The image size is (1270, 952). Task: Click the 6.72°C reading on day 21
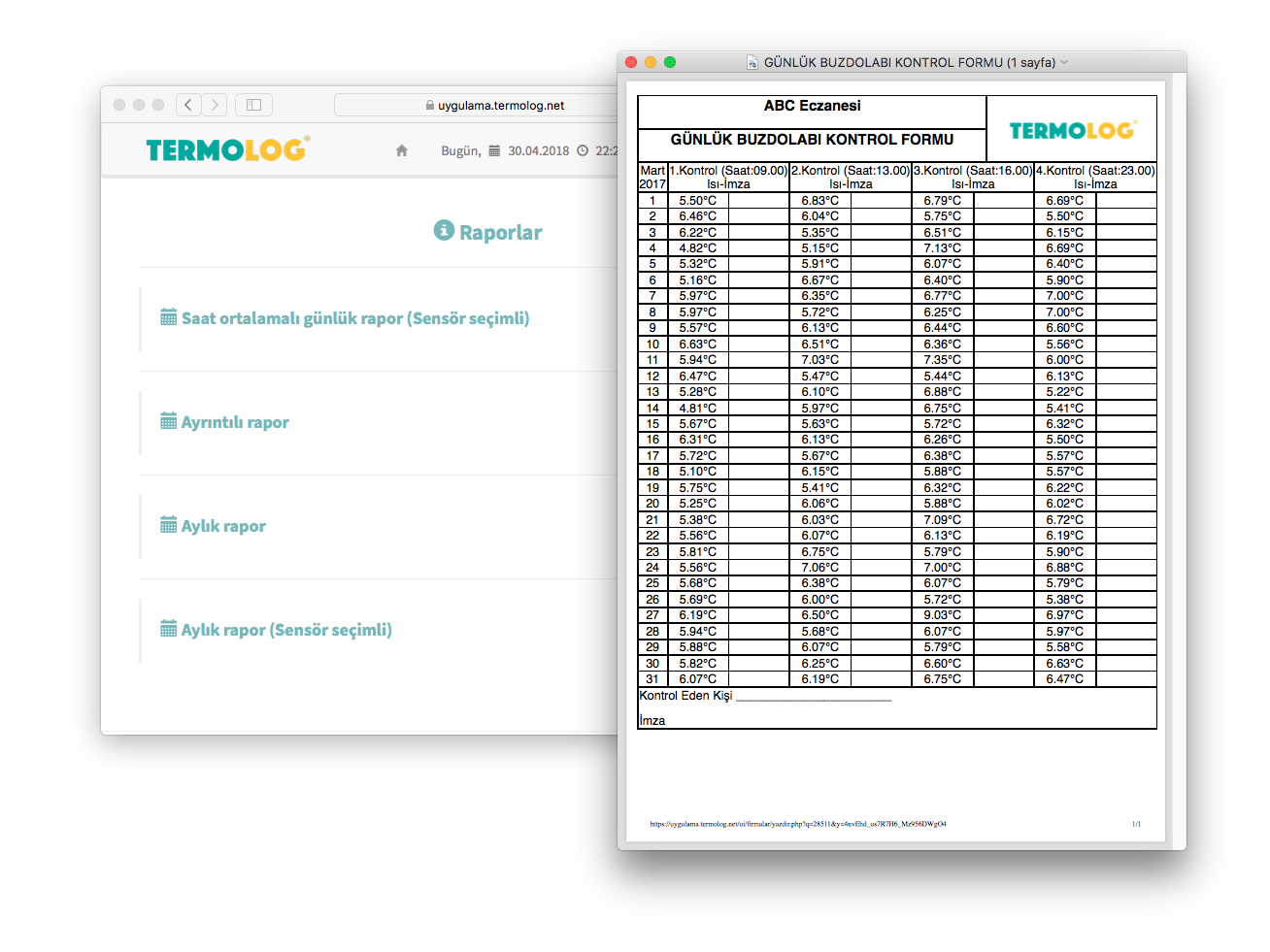pyautogui.click(x=1065, y=520)
